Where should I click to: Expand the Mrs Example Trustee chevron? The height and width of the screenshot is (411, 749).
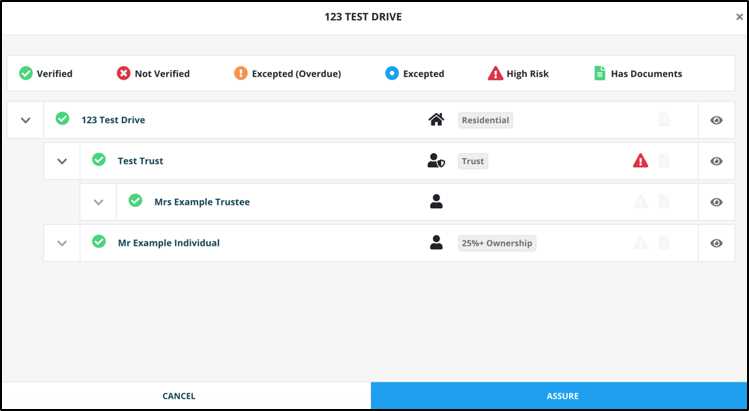(98, 202)
